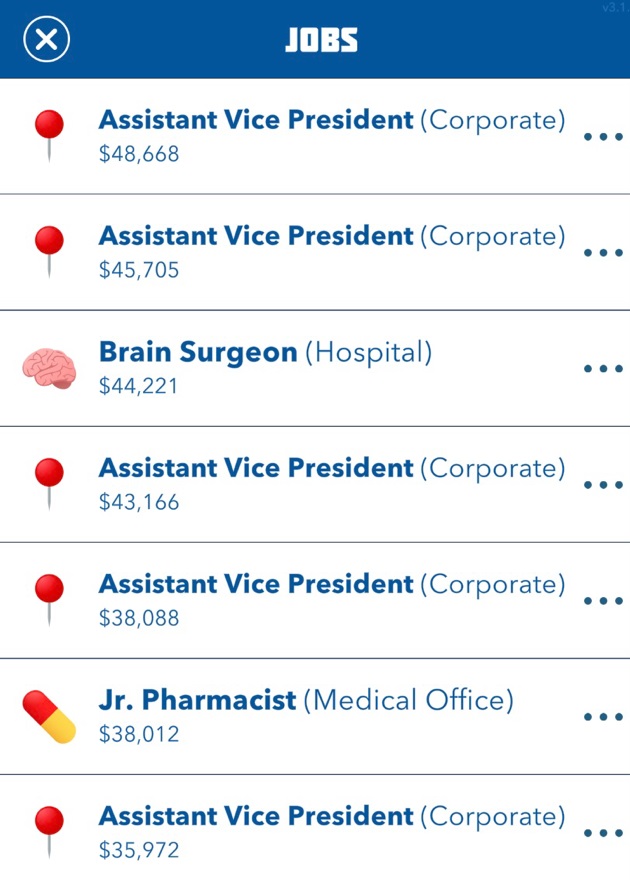Show more options for the $38,088 job
This screenshot has width=630, height=880.
pyautogui.click(x=603, y=601)
